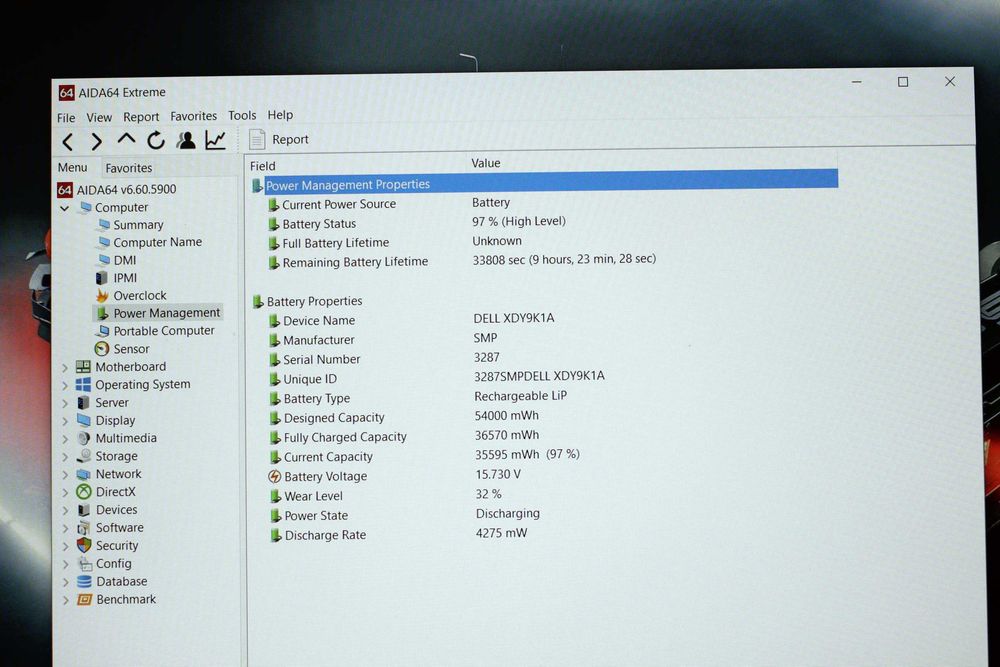Click the Software icon in the tree
Viewport: 1000px width, 667px height.
pyautogui.click(x=84, y=528)
